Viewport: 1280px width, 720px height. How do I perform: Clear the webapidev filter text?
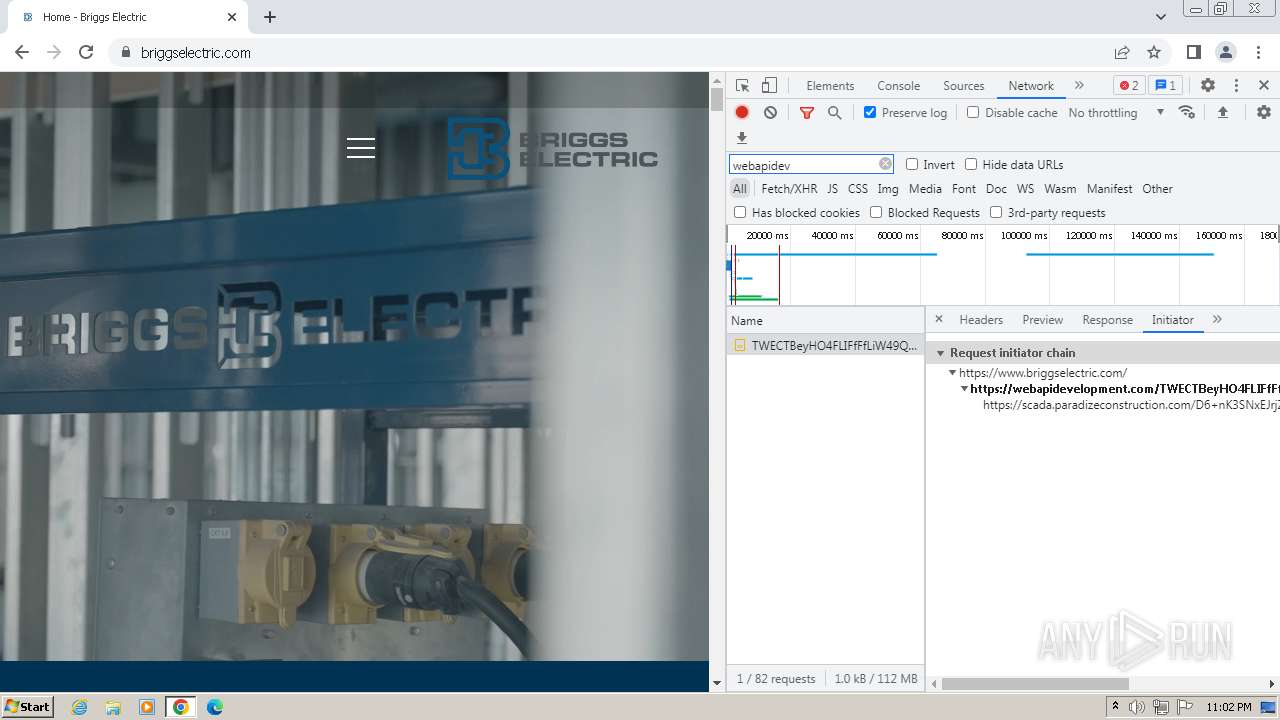[x=885, y=164]
